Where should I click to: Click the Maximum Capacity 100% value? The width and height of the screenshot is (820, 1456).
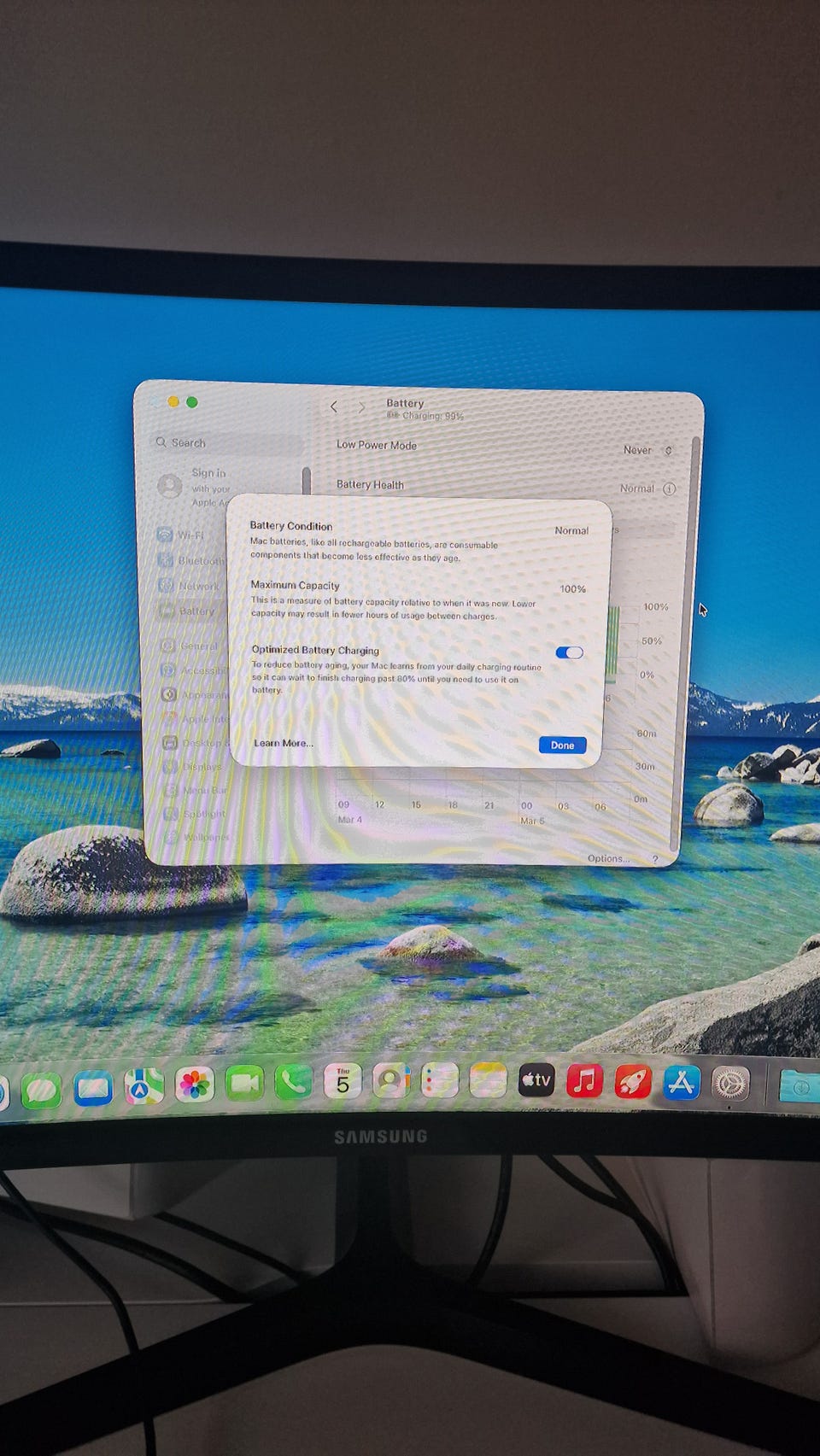click(x=573, y=589)
